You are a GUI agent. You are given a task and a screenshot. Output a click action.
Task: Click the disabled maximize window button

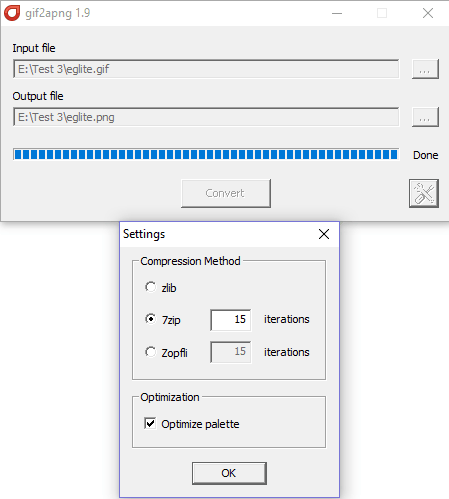(382, 13)
